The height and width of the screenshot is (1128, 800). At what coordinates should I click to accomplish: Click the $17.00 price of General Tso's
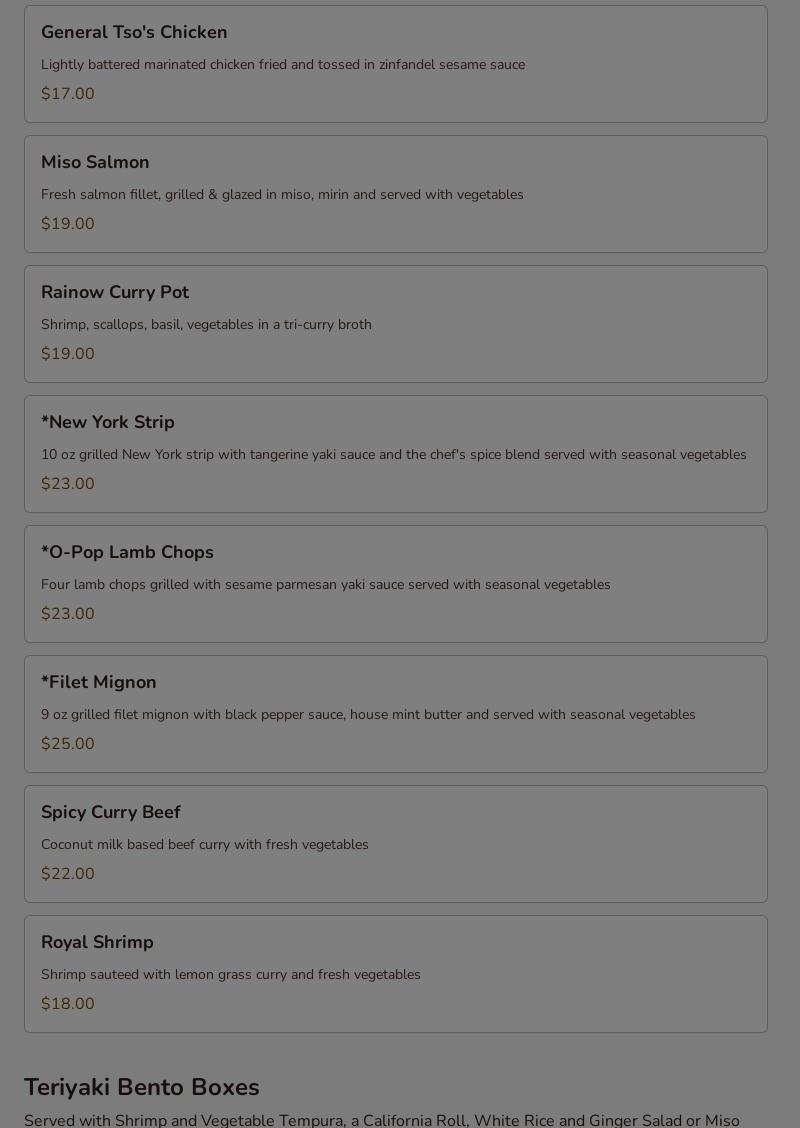click(x=68, y=94)
